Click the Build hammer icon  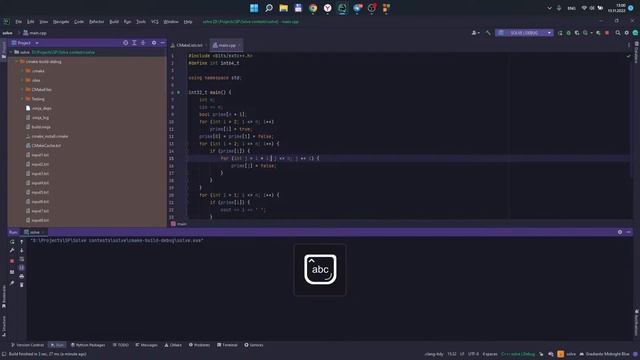488,33
